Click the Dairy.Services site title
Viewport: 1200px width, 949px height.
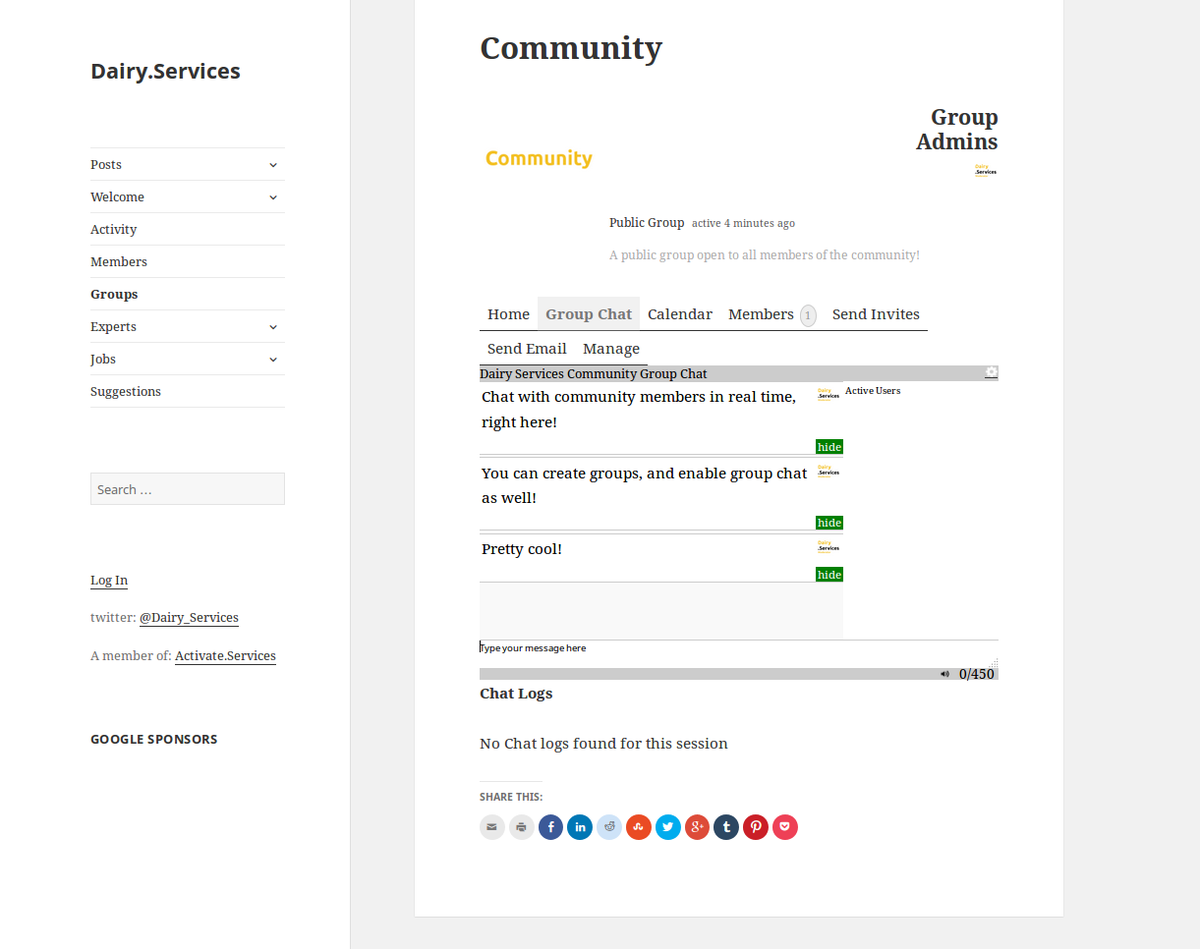click(165, 71)
